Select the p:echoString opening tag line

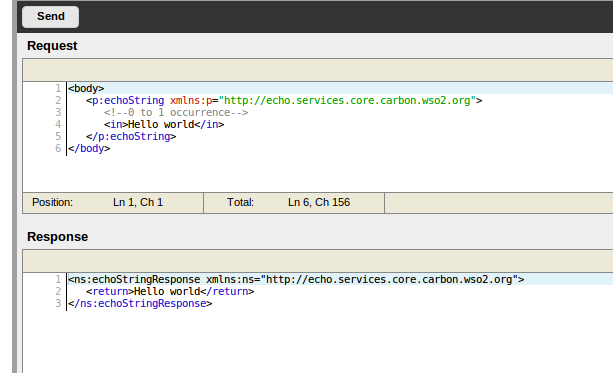pos(284,100)
